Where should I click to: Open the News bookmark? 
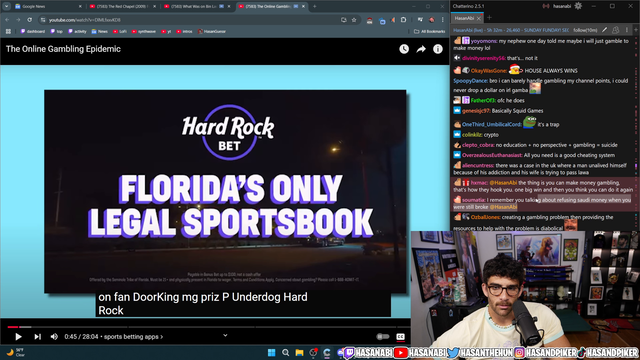pos(100,31)
